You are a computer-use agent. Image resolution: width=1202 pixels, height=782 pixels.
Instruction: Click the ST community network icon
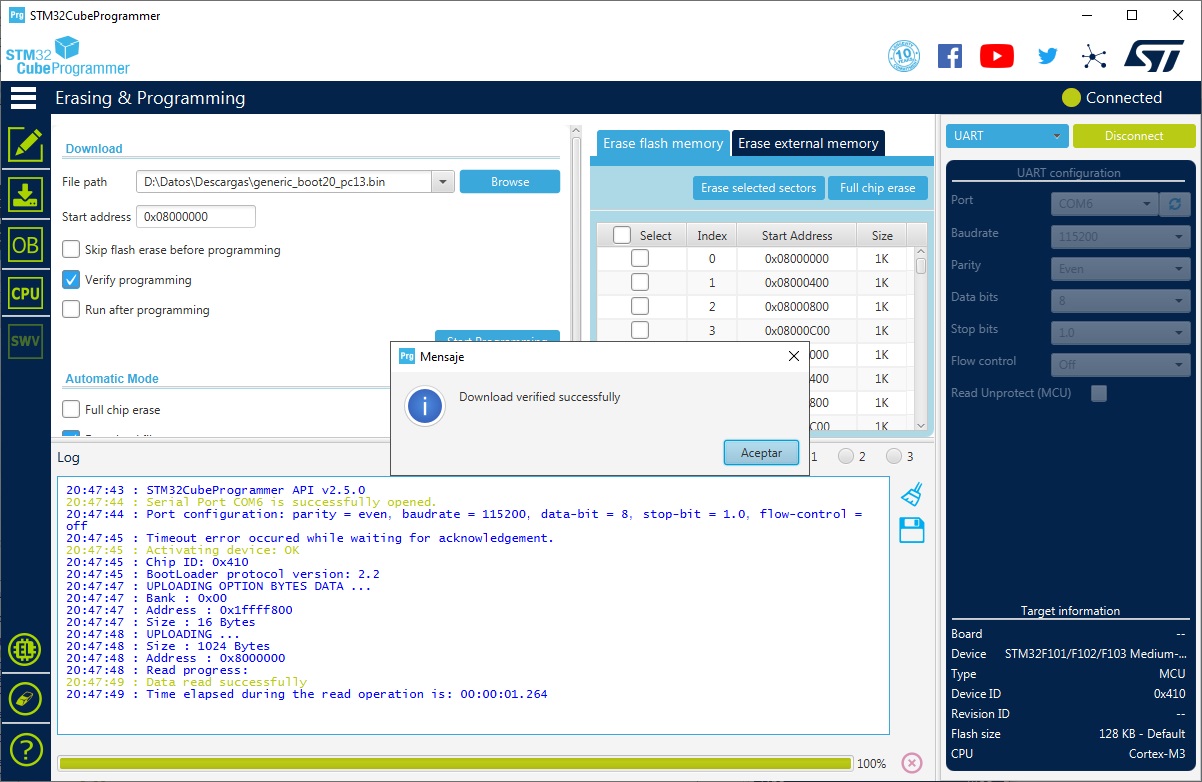[x=1094, y=56]
